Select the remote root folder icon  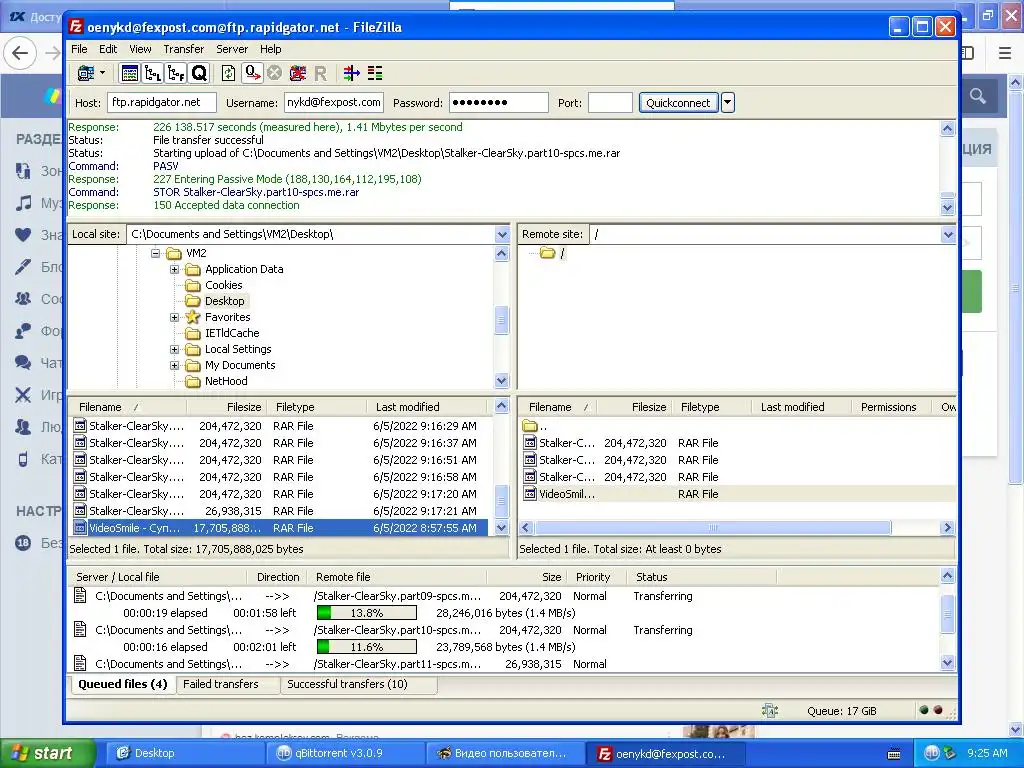(x=547, y=253)
